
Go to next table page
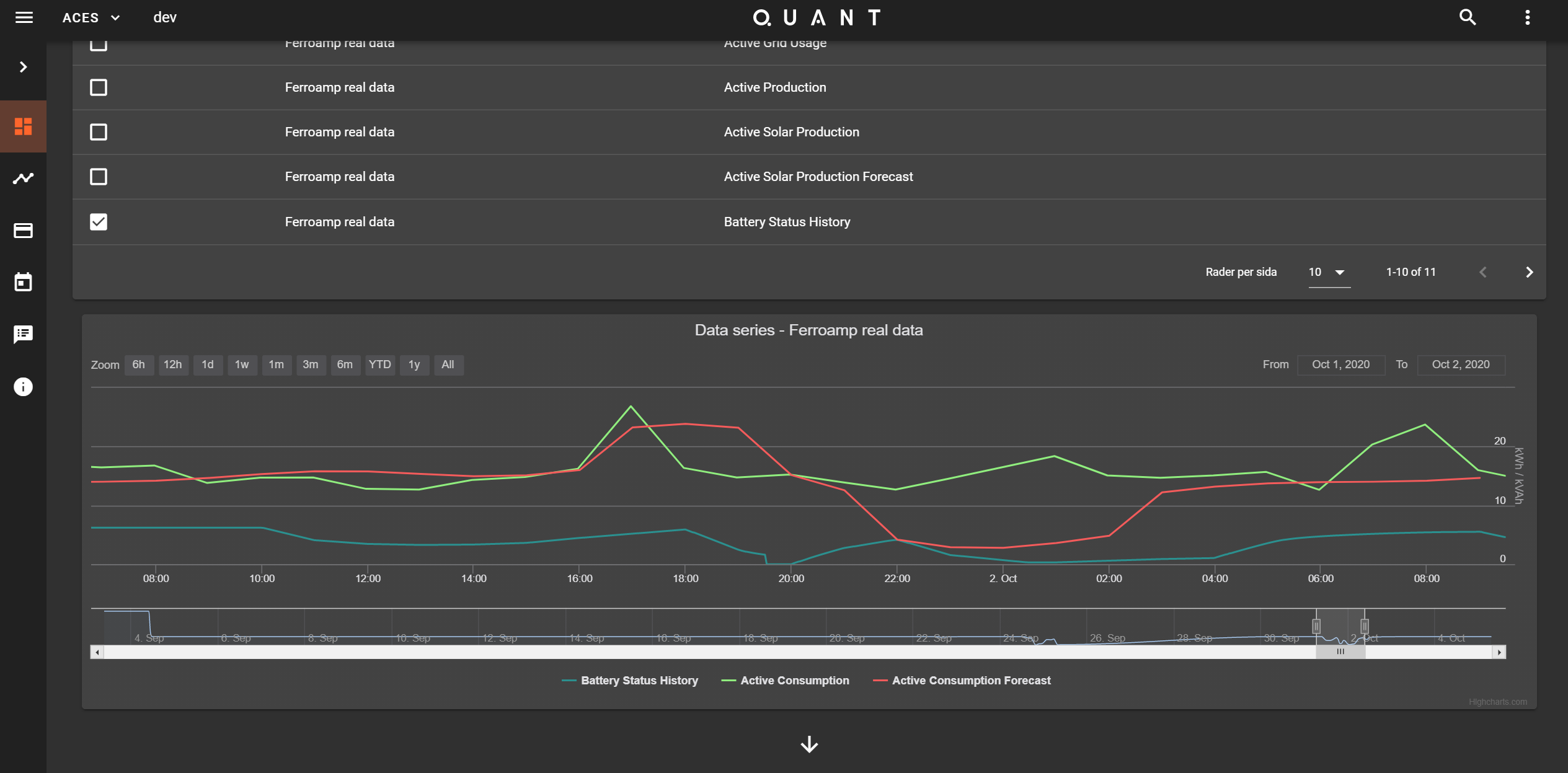click(1529, 272)
